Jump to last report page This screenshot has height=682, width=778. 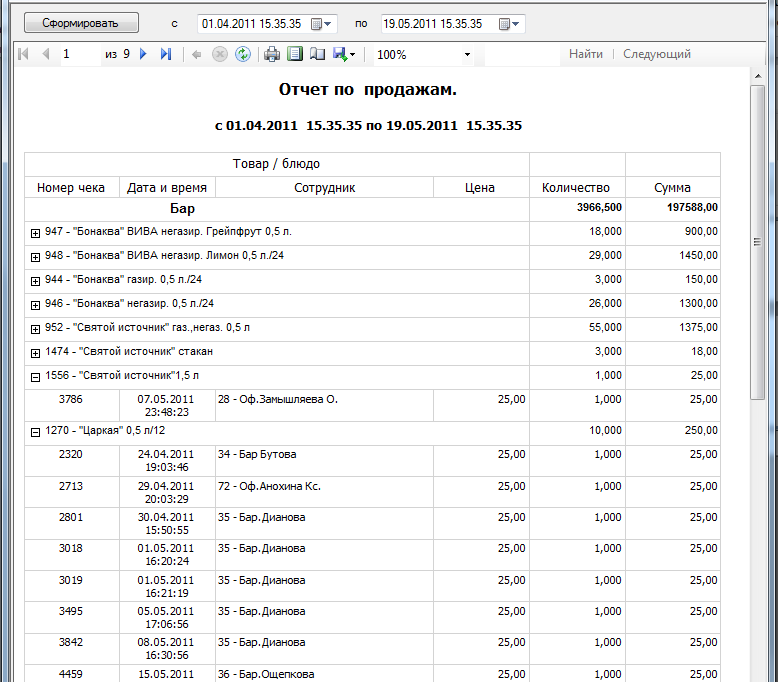pyautogui.click(x=166, y=54)
